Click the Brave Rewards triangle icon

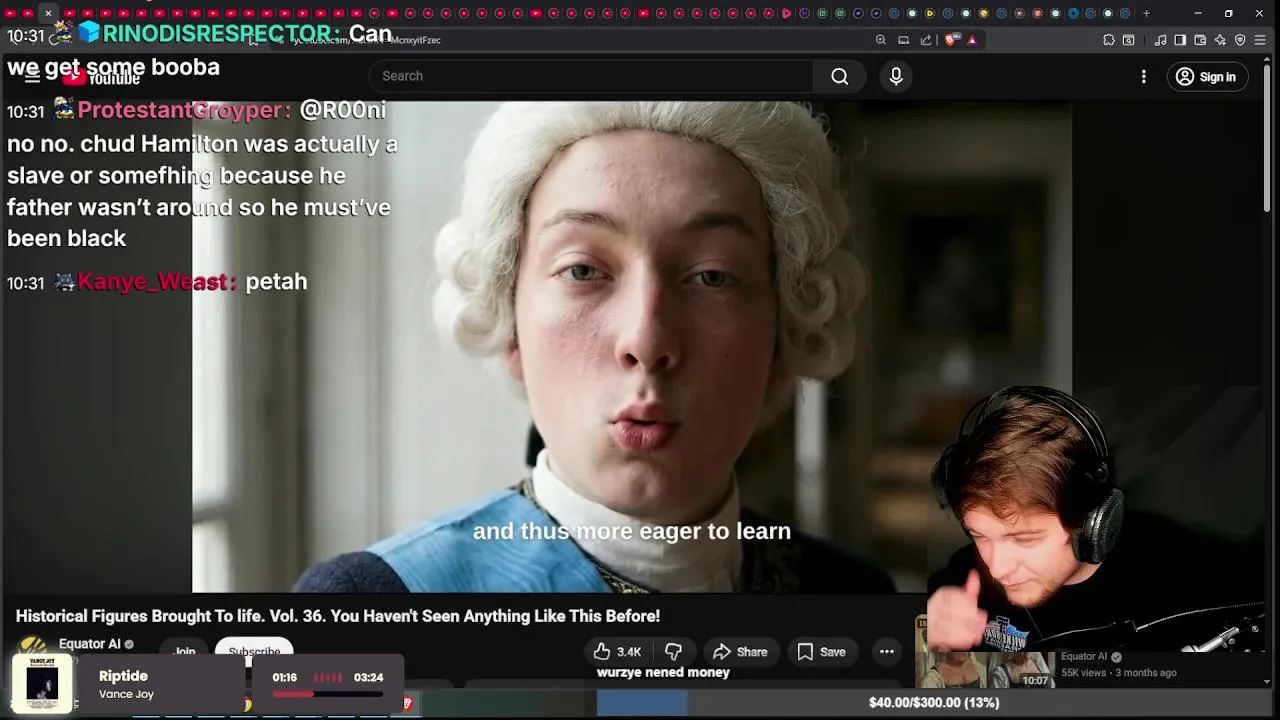click(972, 40)
